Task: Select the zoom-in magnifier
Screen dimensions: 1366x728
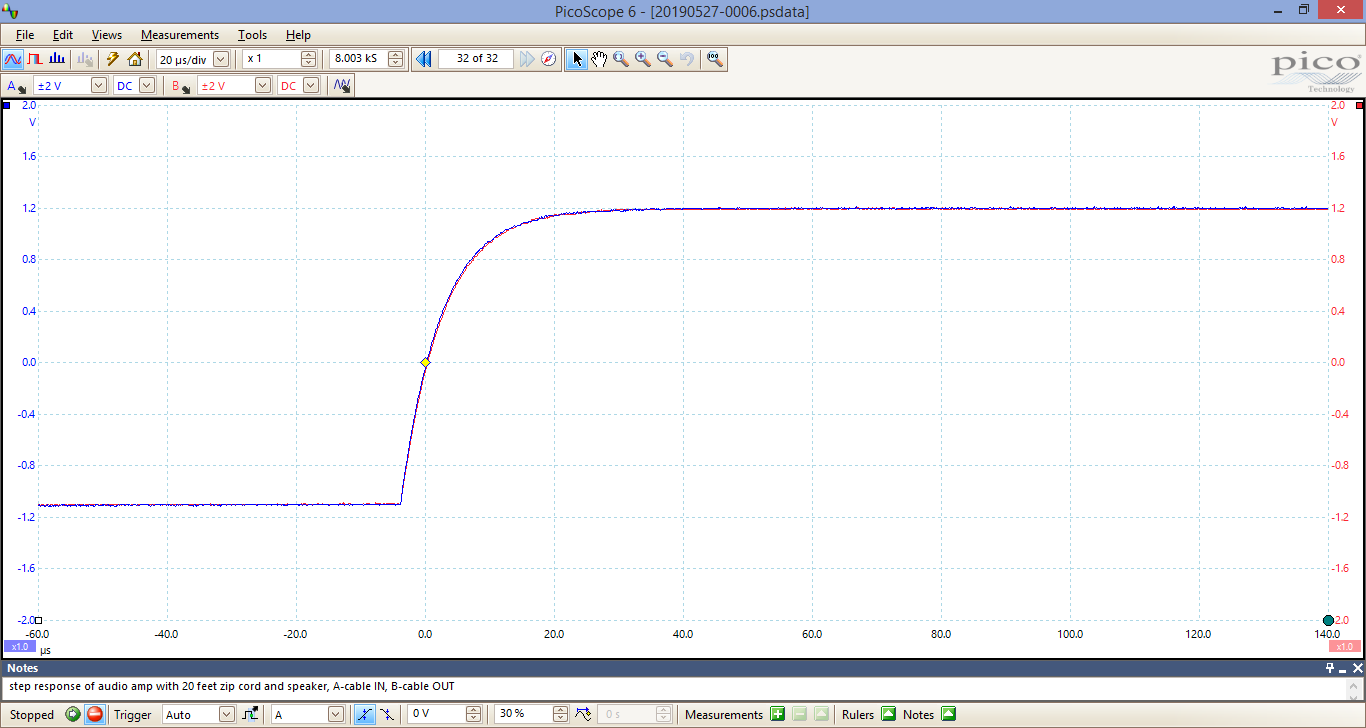Action: [x=643, y=59]
